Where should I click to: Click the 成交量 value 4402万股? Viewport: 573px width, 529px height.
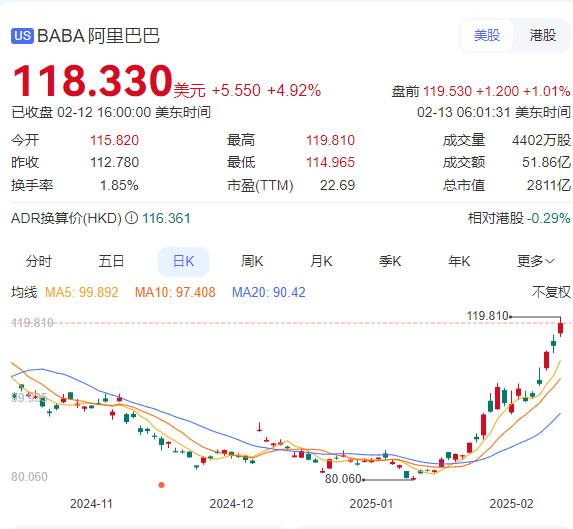coord(541,140)
